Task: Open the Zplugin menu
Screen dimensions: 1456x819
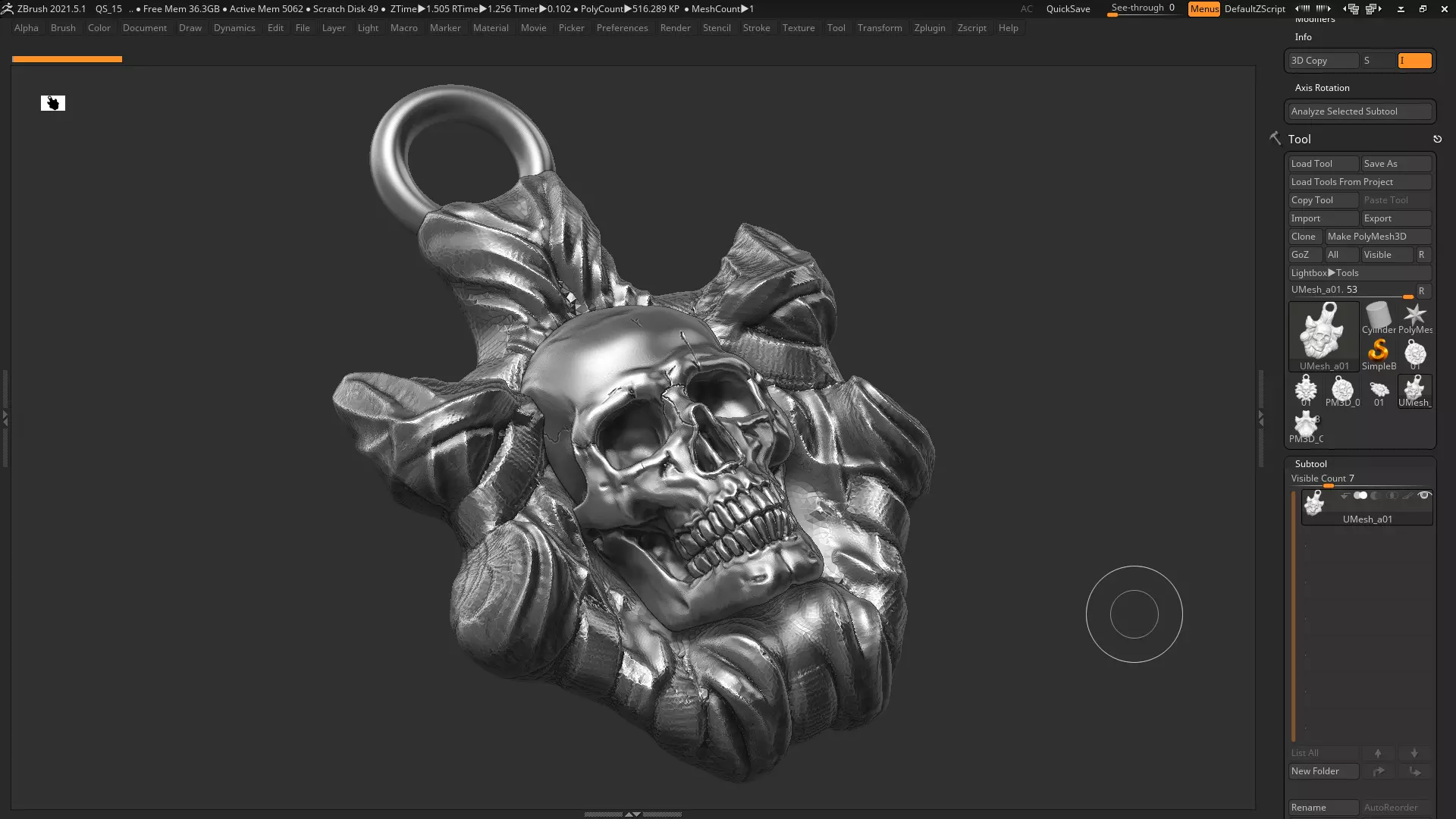Action: point(930,28)
